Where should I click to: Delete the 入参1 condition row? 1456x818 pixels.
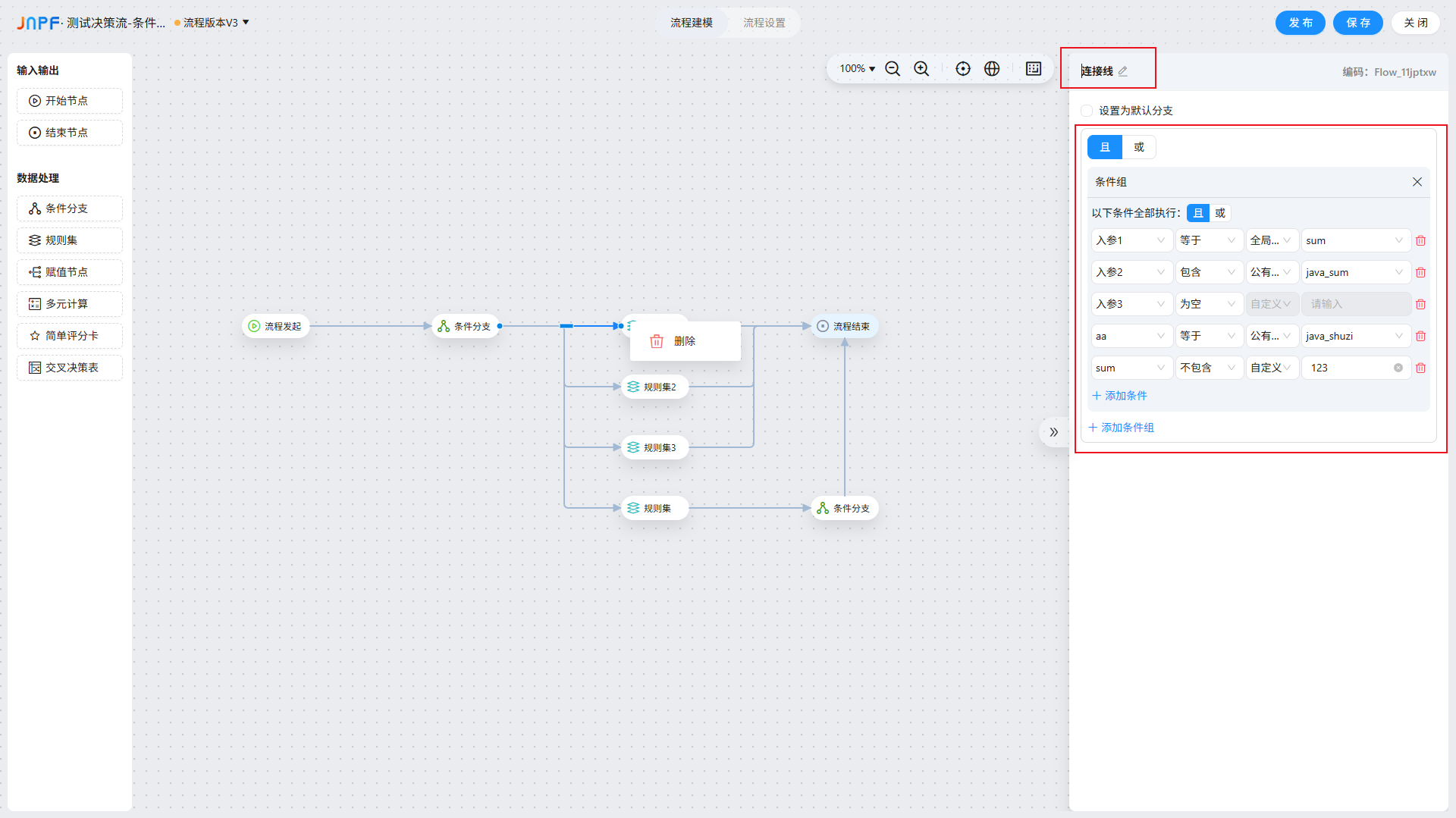point(1420,241)
